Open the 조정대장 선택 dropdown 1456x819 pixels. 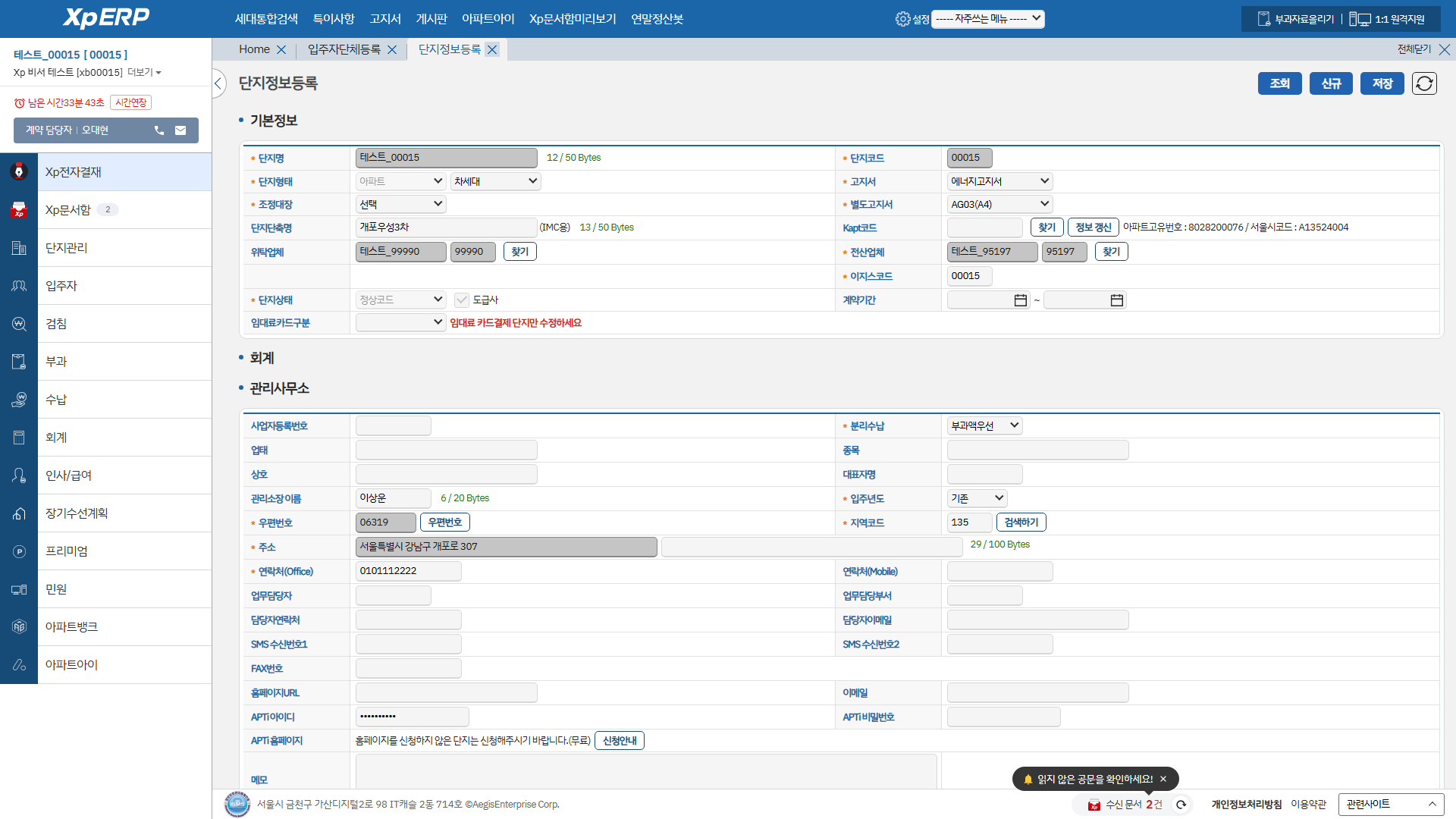[x=400, y=204]
